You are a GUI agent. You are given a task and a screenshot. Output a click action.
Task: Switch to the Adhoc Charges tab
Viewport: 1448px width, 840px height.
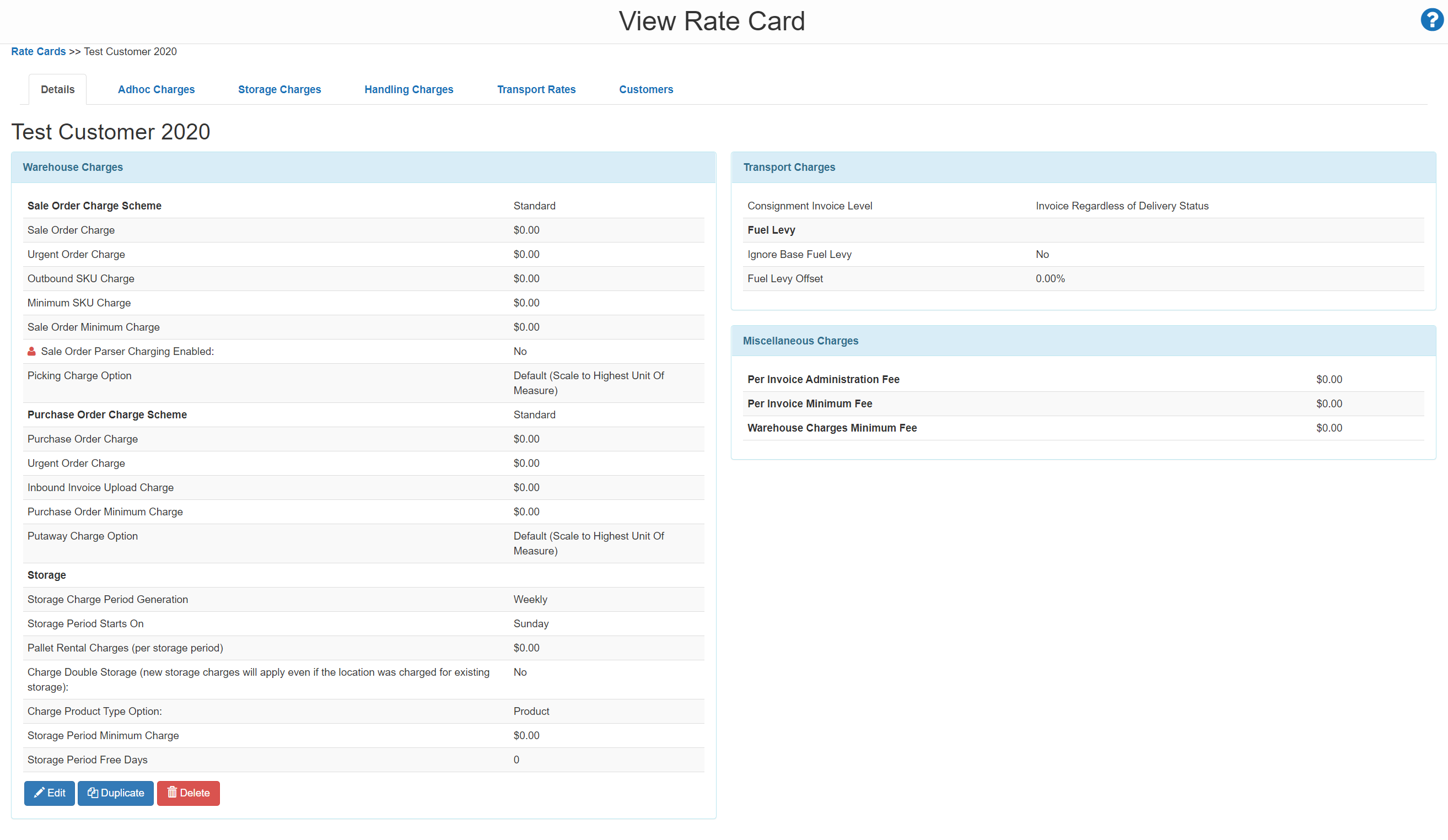click(x=156, y=89)
